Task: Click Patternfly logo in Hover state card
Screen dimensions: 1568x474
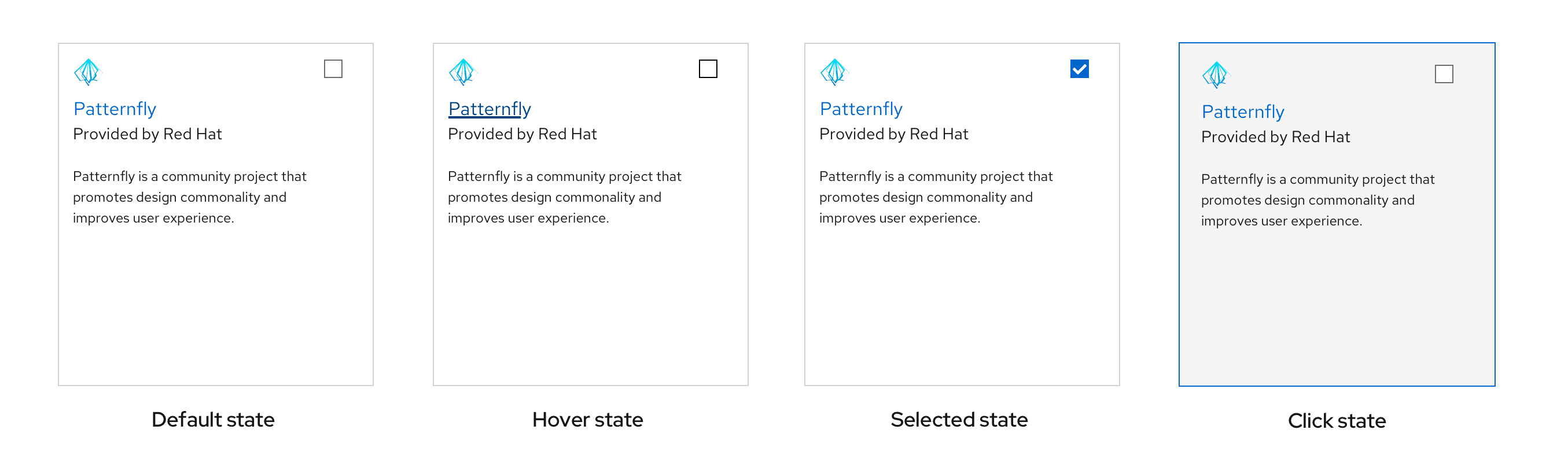Action: (x=463, y=72)
